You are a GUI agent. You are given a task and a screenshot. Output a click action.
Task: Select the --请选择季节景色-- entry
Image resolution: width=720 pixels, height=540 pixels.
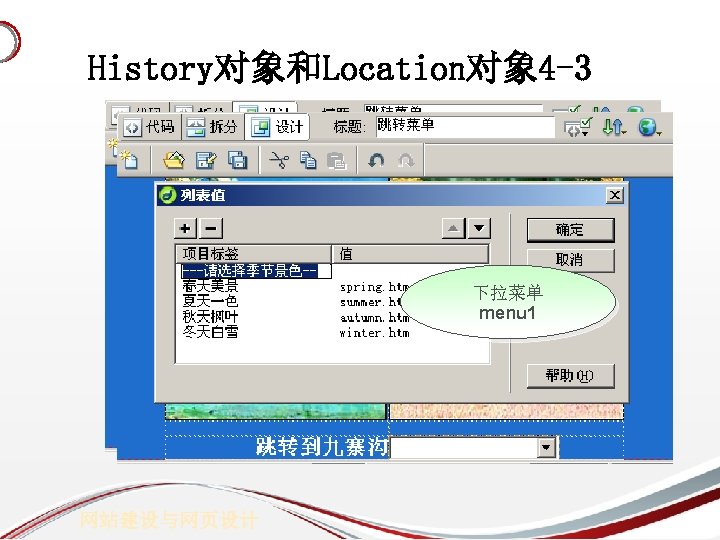(x=256, y=271)
